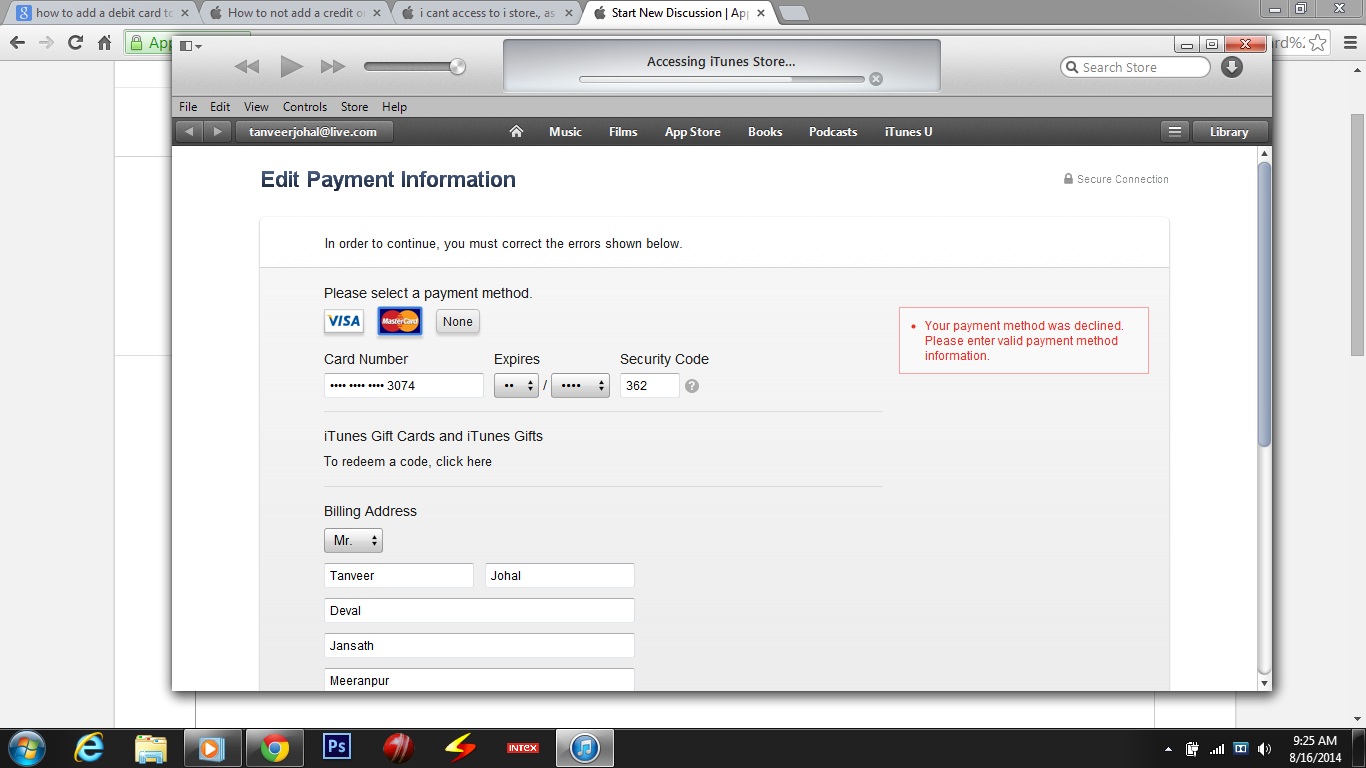Open the Controls menu
This screenshot has width=1366, height=768.
tap(305, 107)
